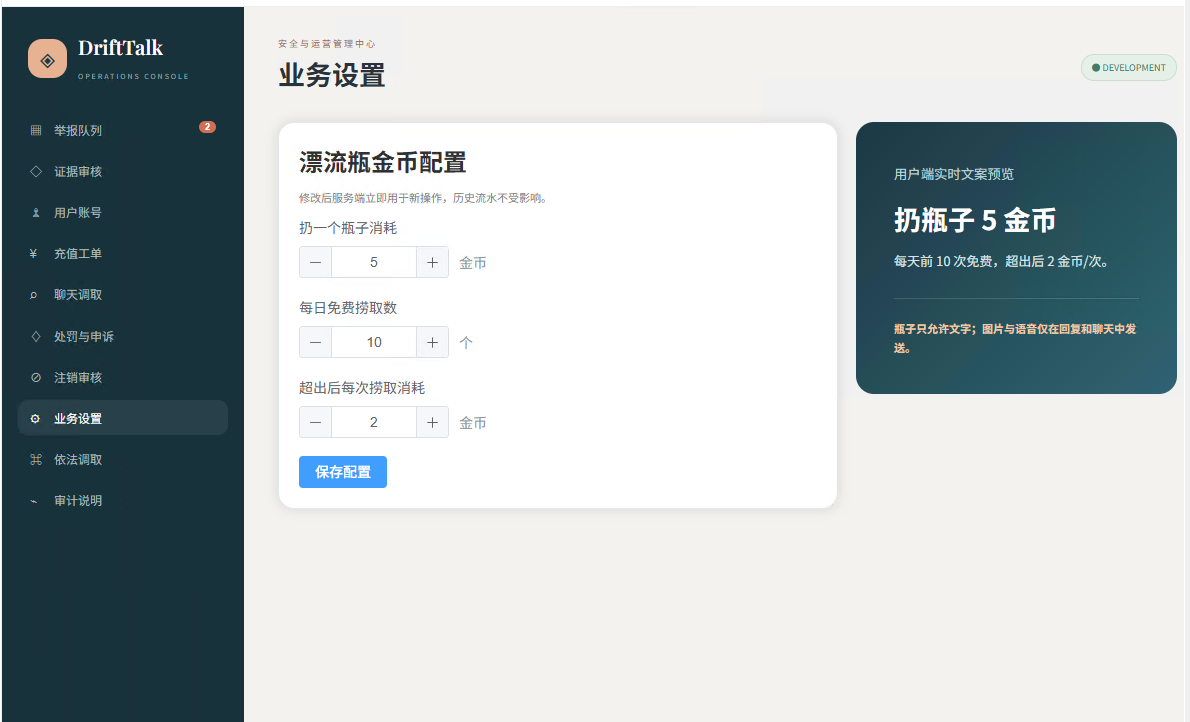Focus the 每日免费捞取数 field showing 10
1190x722 pixels.
click(374, 342)
